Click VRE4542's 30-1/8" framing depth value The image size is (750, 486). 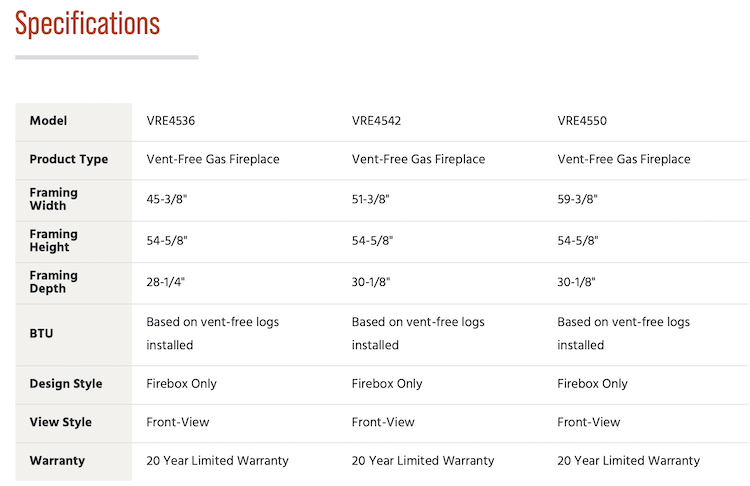(x=371, y=282)
